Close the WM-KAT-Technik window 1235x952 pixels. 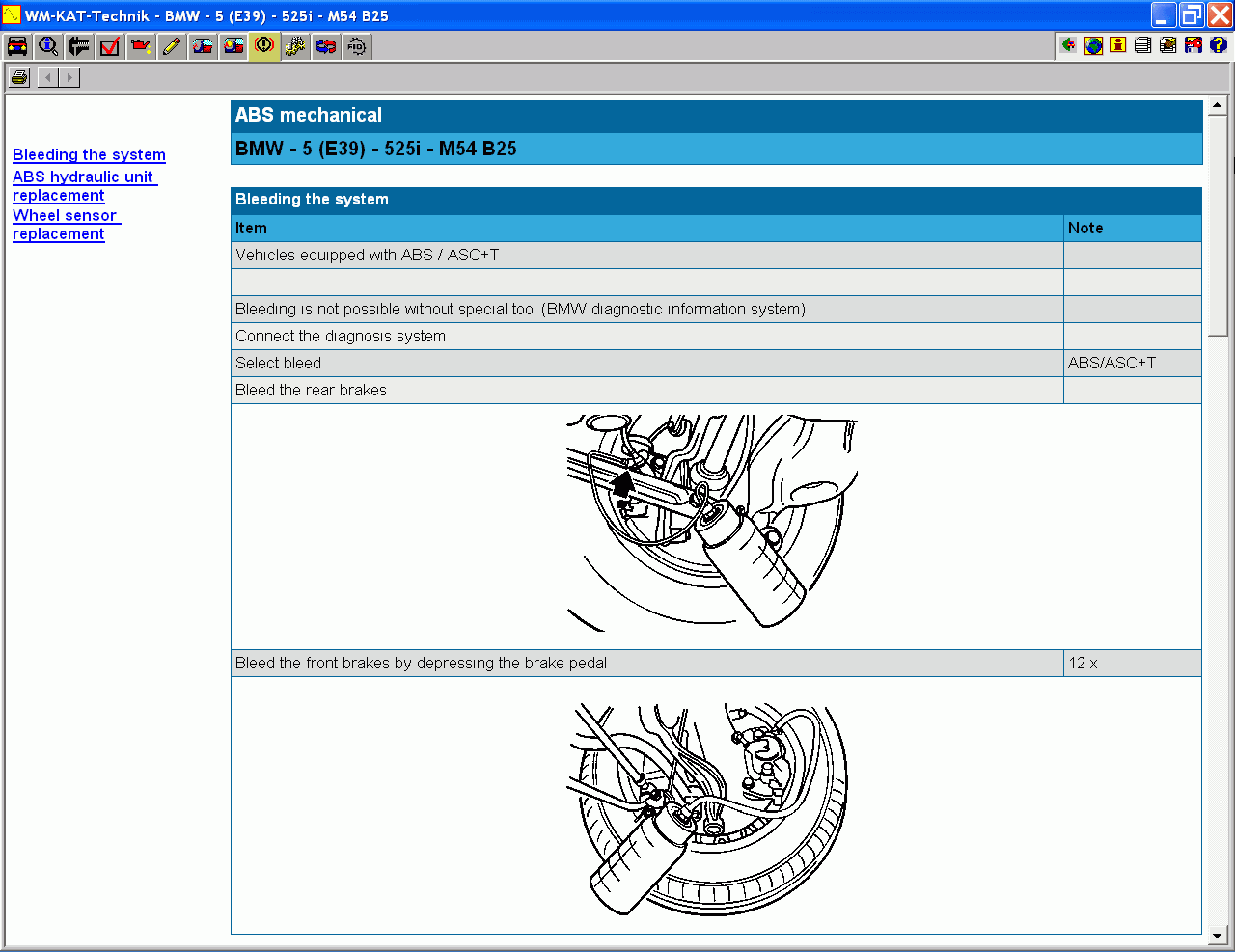point(1220,14)
